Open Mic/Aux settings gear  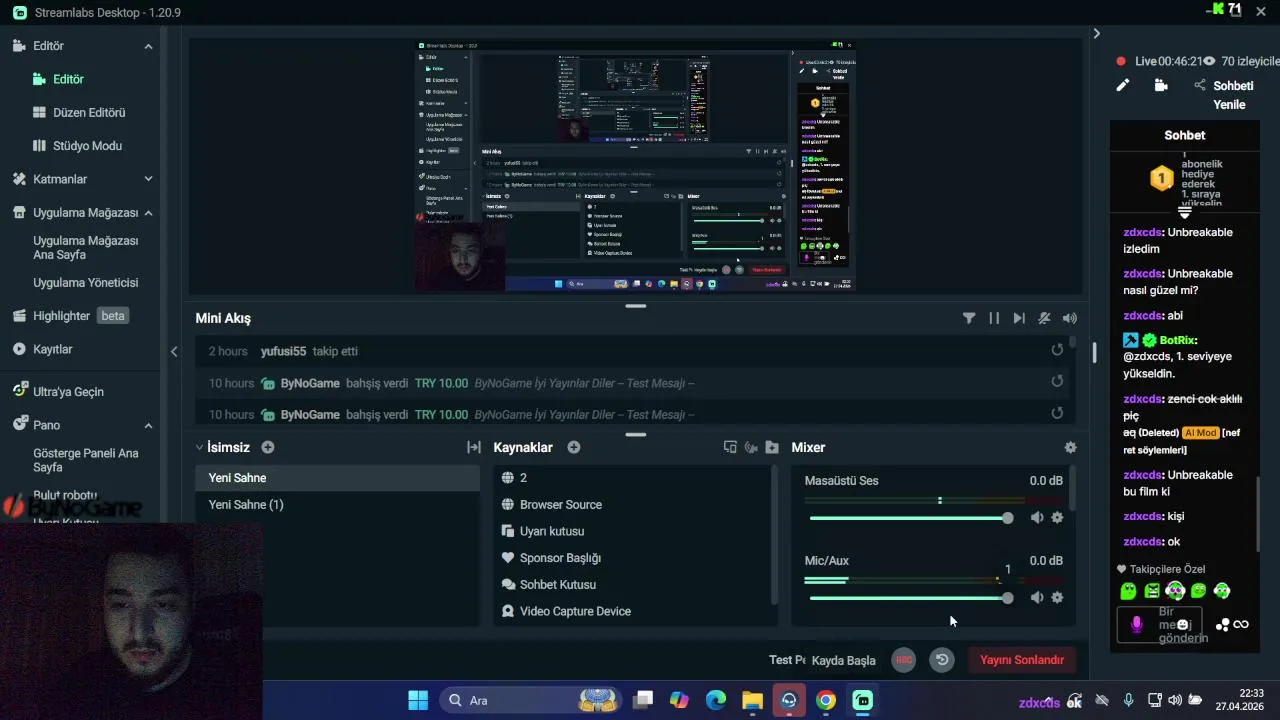(x=1057, y=598)
